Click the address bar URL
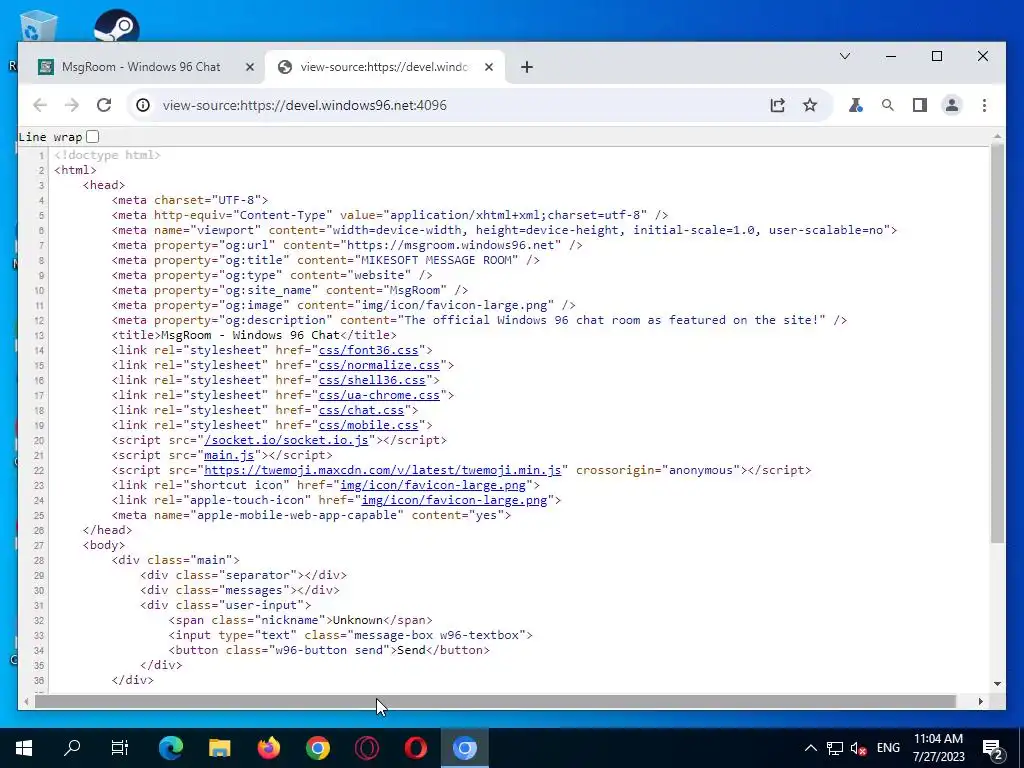Viewport: 1024px width, 768px height. [305, 105]
